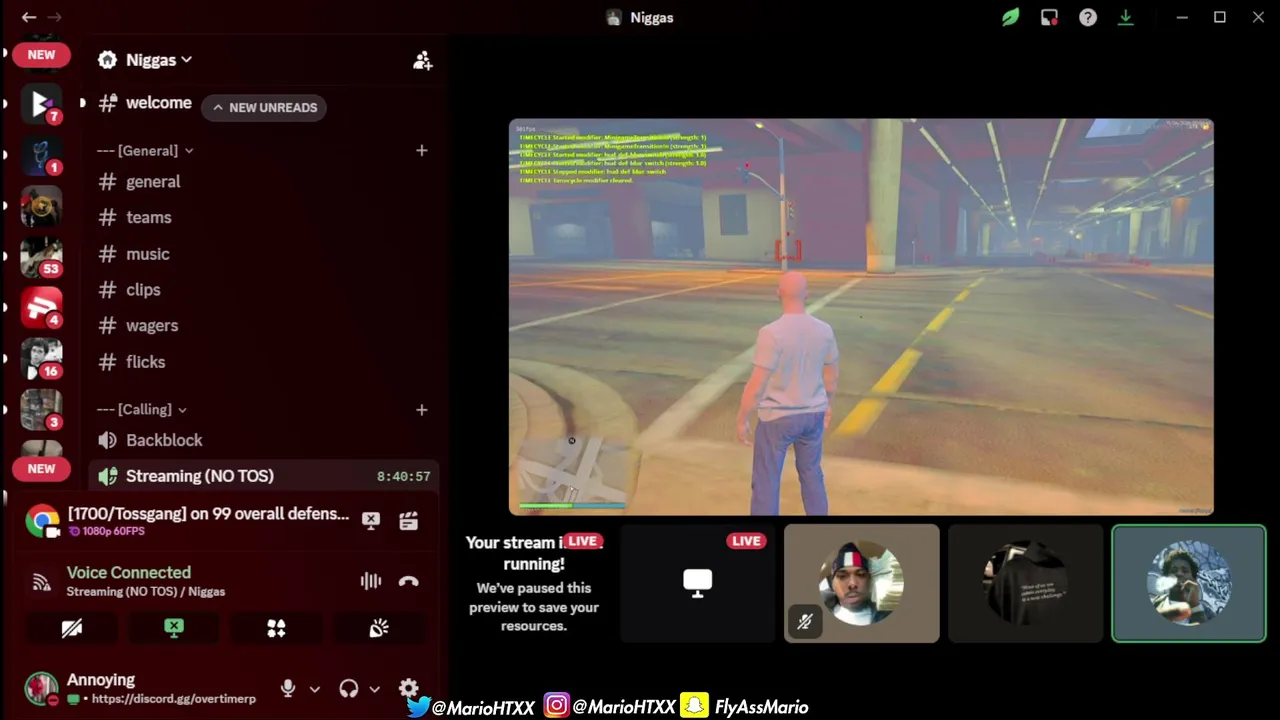The width and height of the screenshot is (1280, 720).
Task: Open the soundboard button
Action: (x=379, y=628)
